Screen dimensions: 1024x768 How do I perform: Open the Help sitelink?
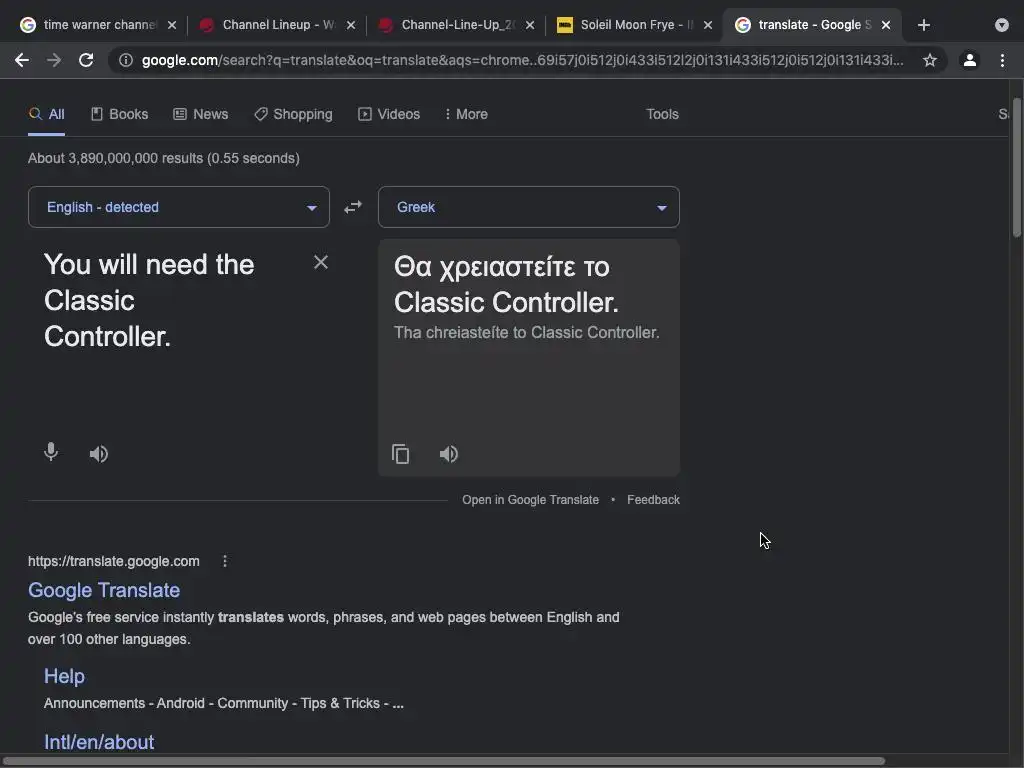pos(64,676)
